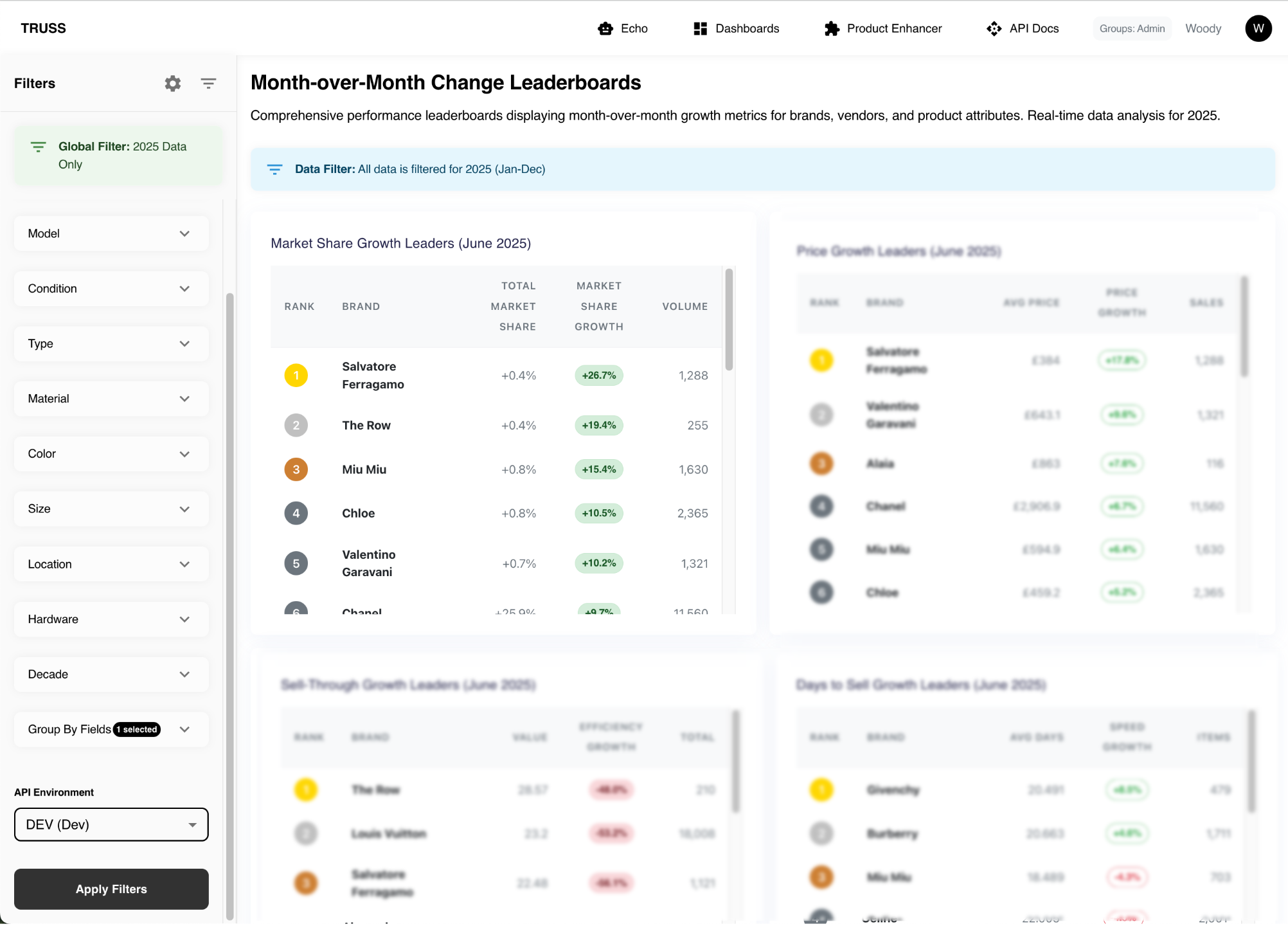Click the MARKET SHARE GROWTH column header
The width and height of the screenshot is (1288, 951).
point(599,306)
